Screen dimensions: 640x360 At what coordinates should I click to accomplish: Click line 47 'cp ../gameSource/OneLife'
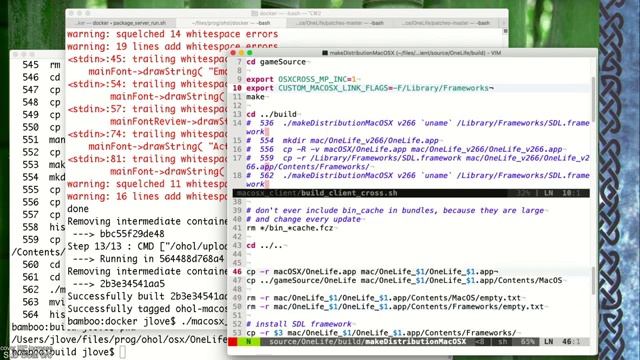[x=404, y=281]
